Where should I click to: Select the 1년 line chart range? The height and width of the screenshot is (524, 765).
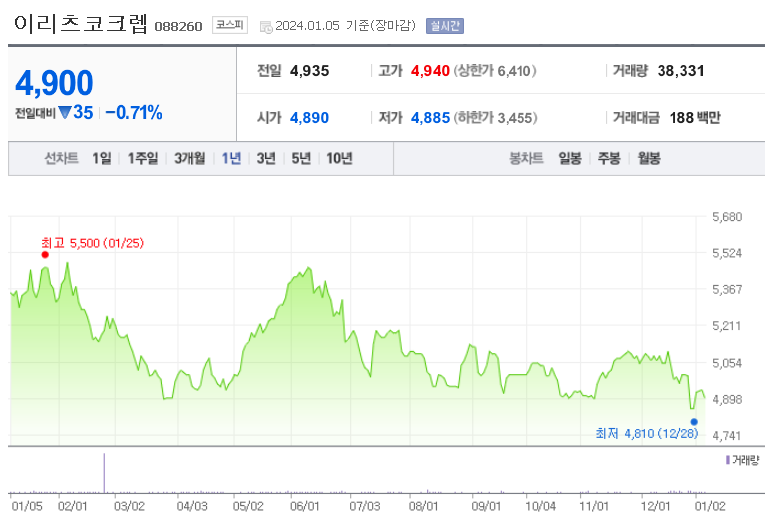231,158
